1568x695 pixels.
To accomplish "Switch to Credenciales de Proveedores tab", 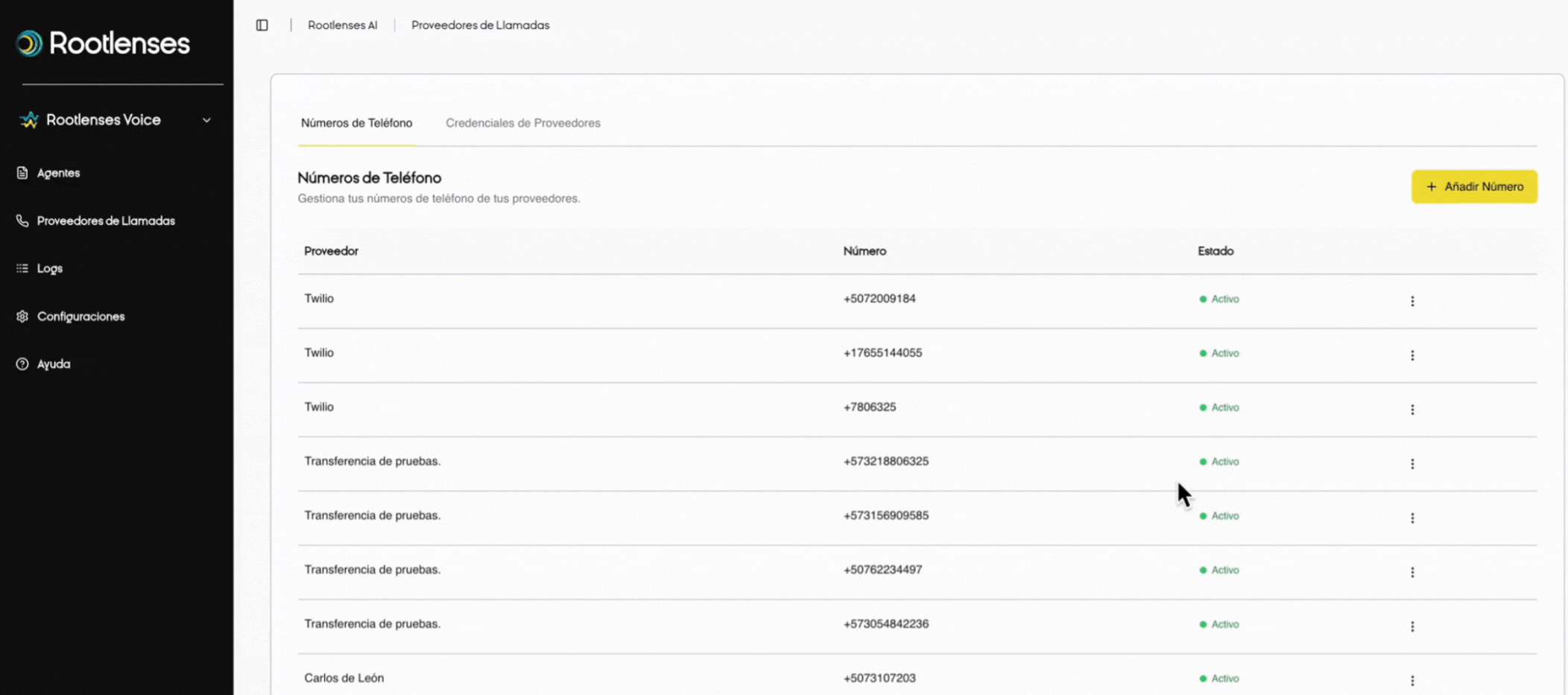I will 522,123.
